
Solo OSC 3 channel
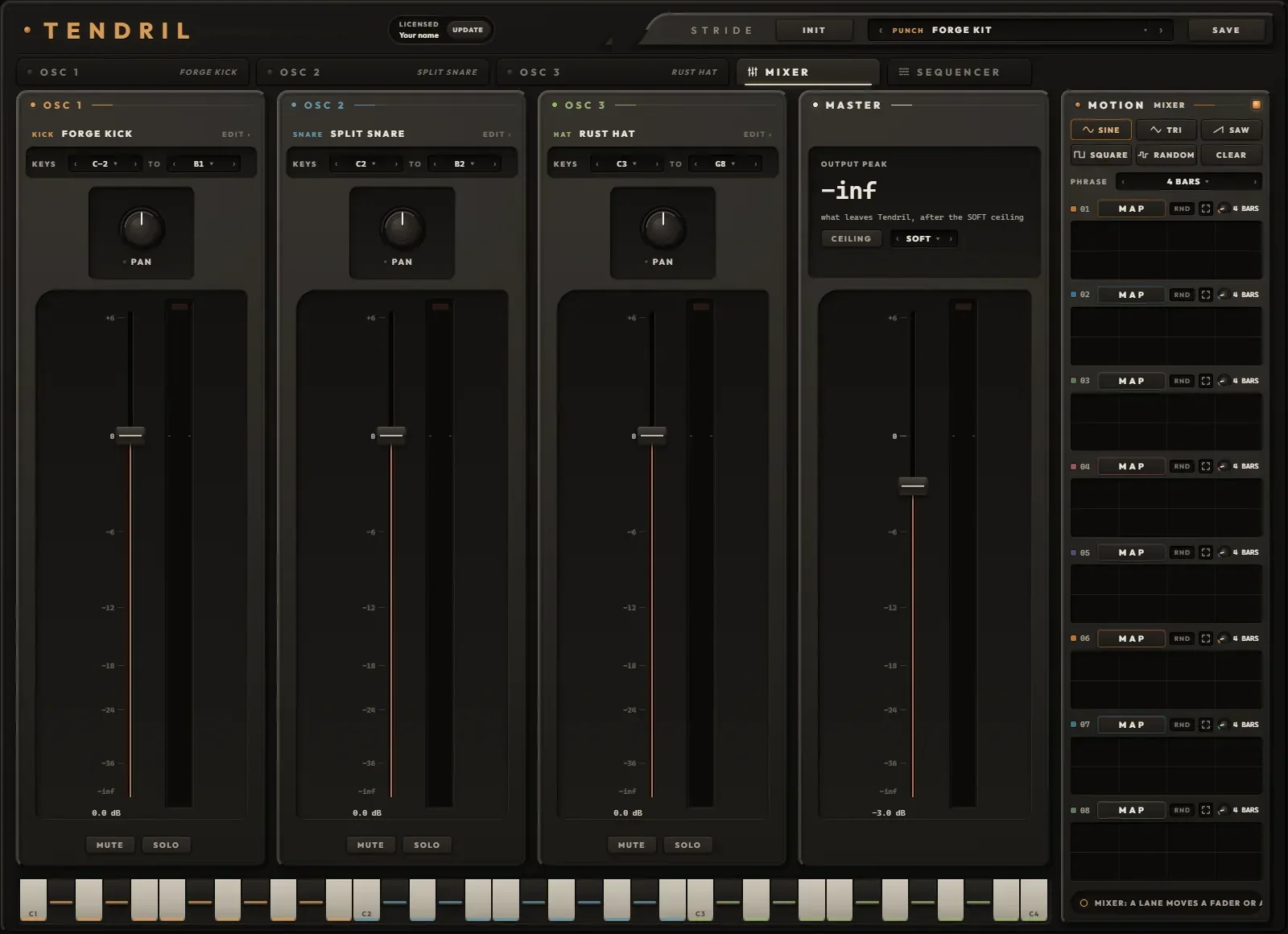click(687, 845)
